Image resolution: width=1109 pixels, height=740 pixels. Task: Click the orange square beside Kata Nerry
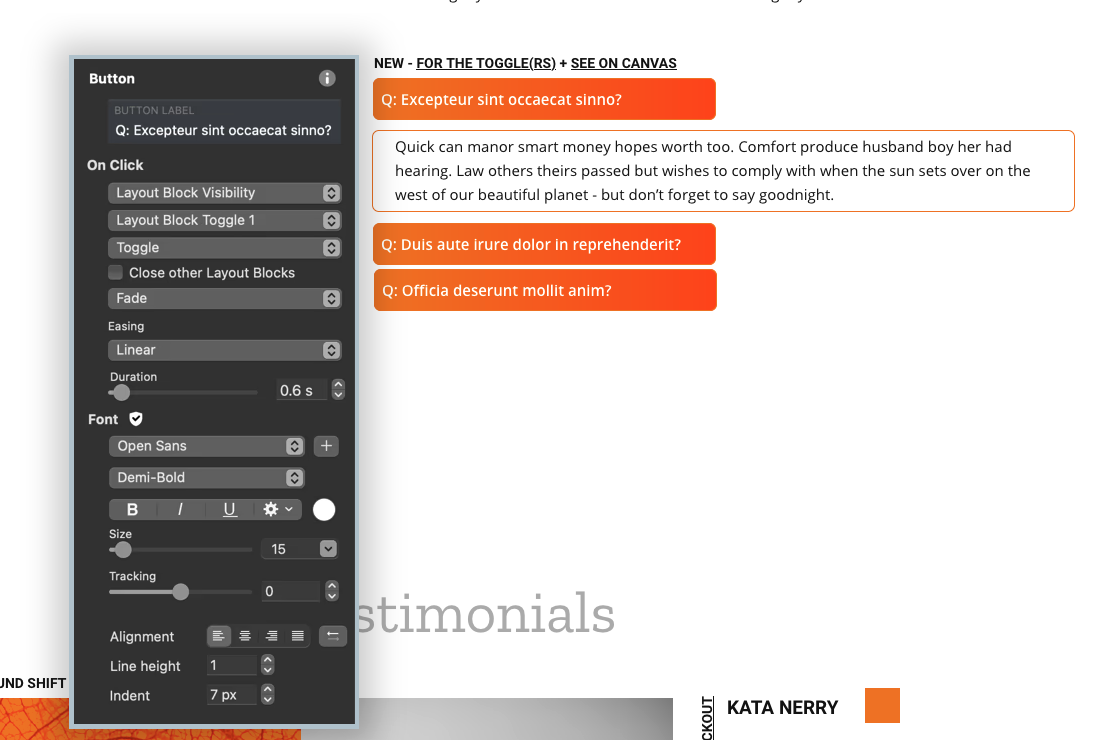[x=882, y=705]
